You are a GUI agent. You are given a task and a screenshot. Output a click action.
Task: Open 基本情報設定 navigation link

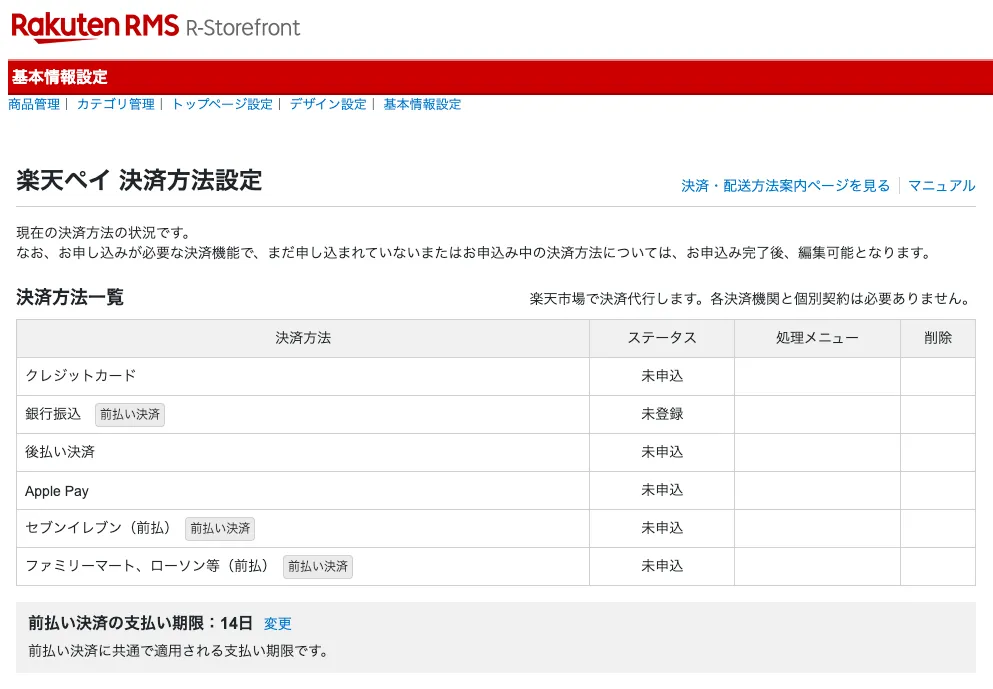click(x=422, y=104)
